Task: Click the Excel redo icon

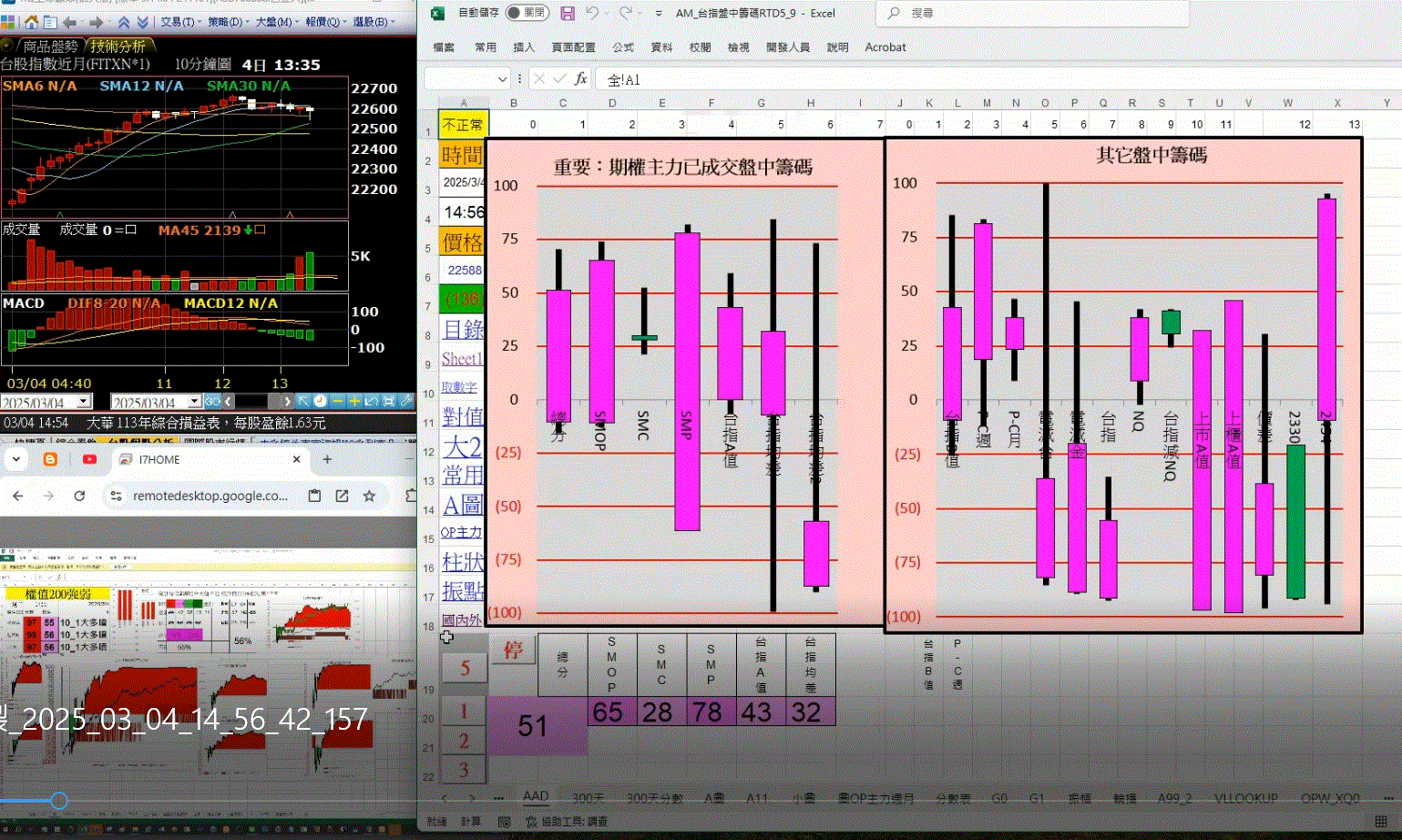Action: click(x=625, y=13)
